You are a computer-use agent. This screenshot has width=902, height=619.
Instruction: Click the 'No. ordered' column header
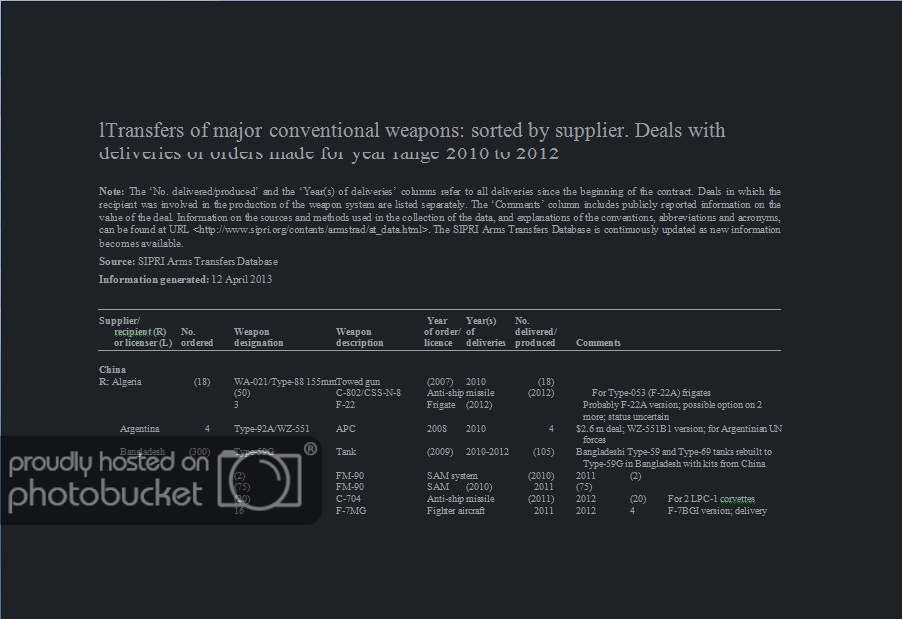tap(197, 337)
